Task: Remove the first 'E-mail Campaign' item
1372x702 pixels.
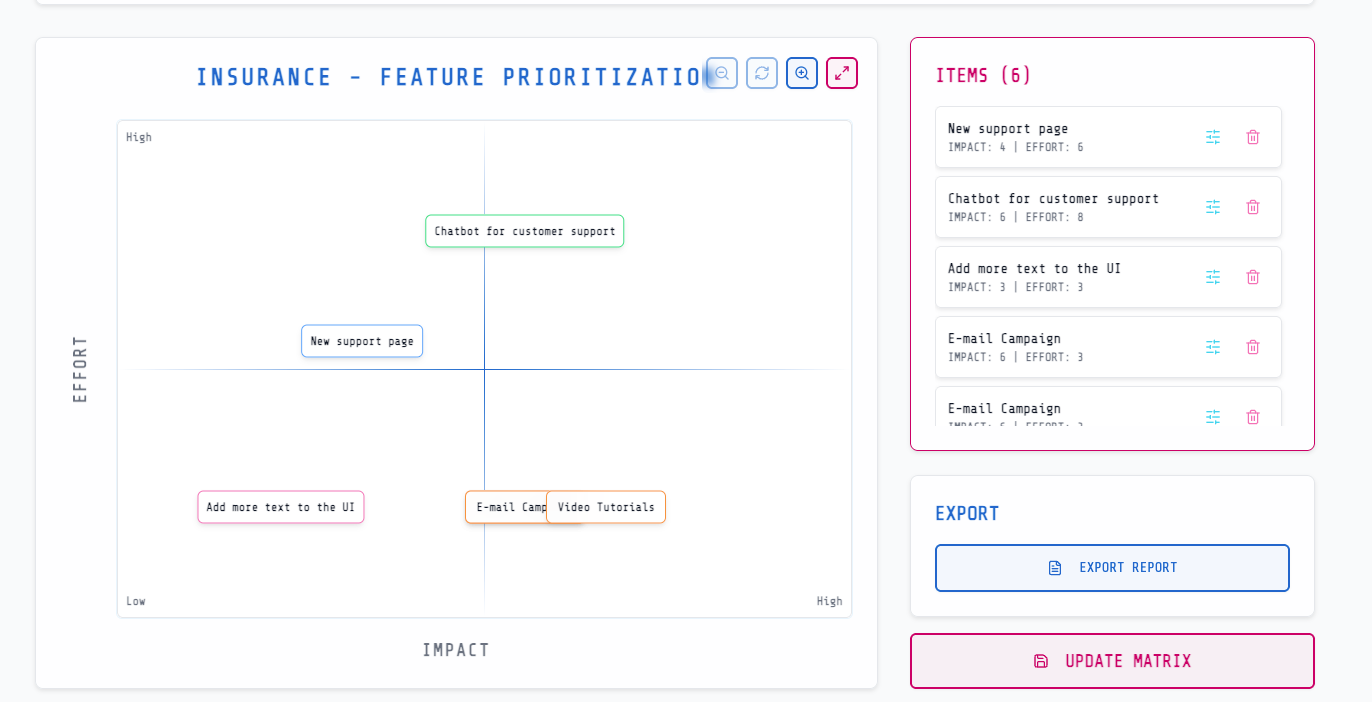Action: 1253,347
